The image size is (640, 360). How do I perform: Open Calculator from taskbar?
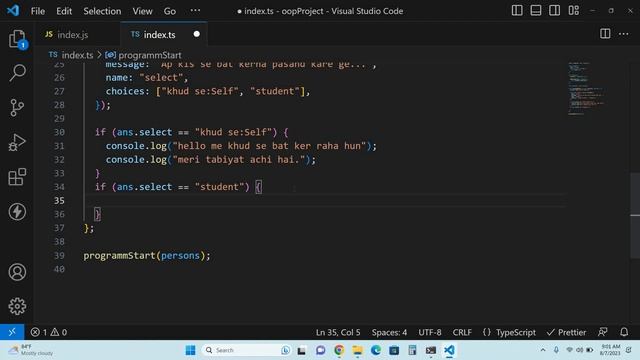click(412, 350)
